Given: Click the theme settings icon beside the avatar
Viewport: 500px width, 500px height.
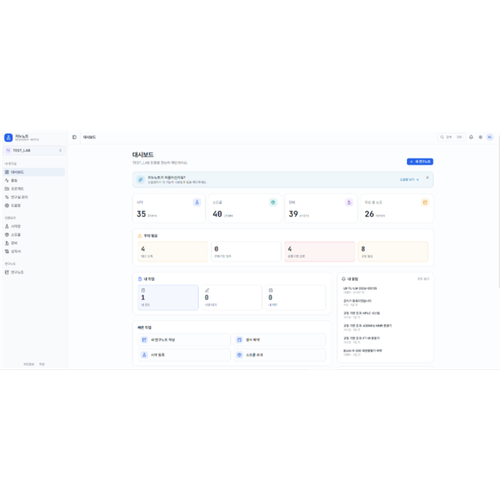Looking at the screenshot, I should tap(480, 137).
